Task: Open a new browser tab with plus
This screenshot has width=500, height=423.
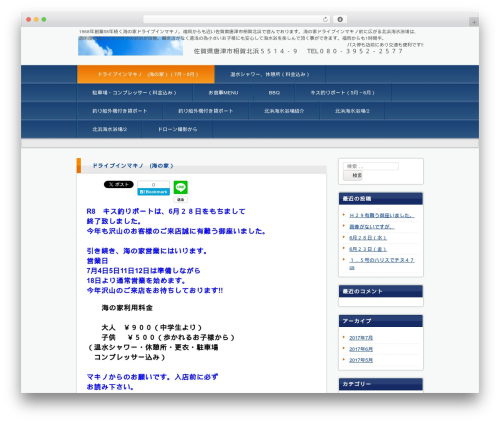Action: [474, 22]
